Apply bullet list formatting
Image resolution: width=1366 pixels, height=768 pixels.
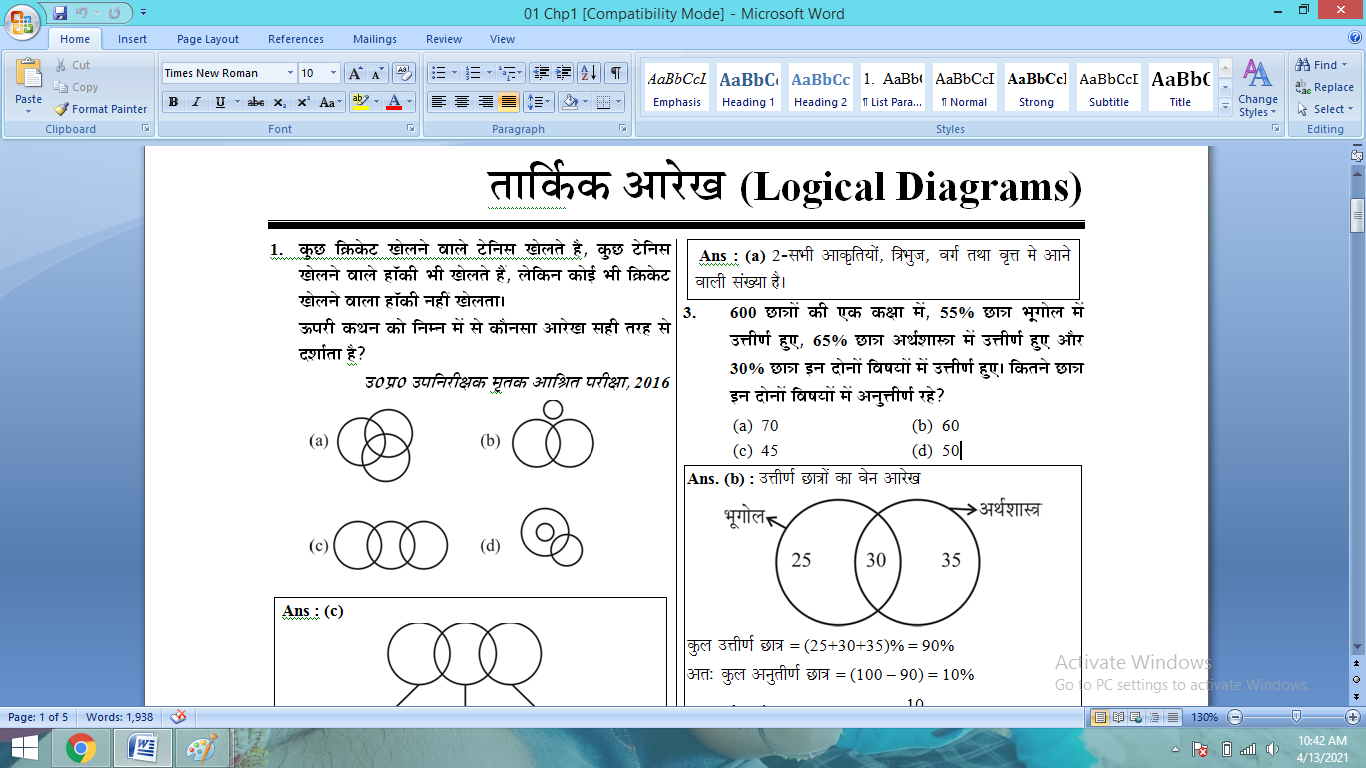coord(437,73)
